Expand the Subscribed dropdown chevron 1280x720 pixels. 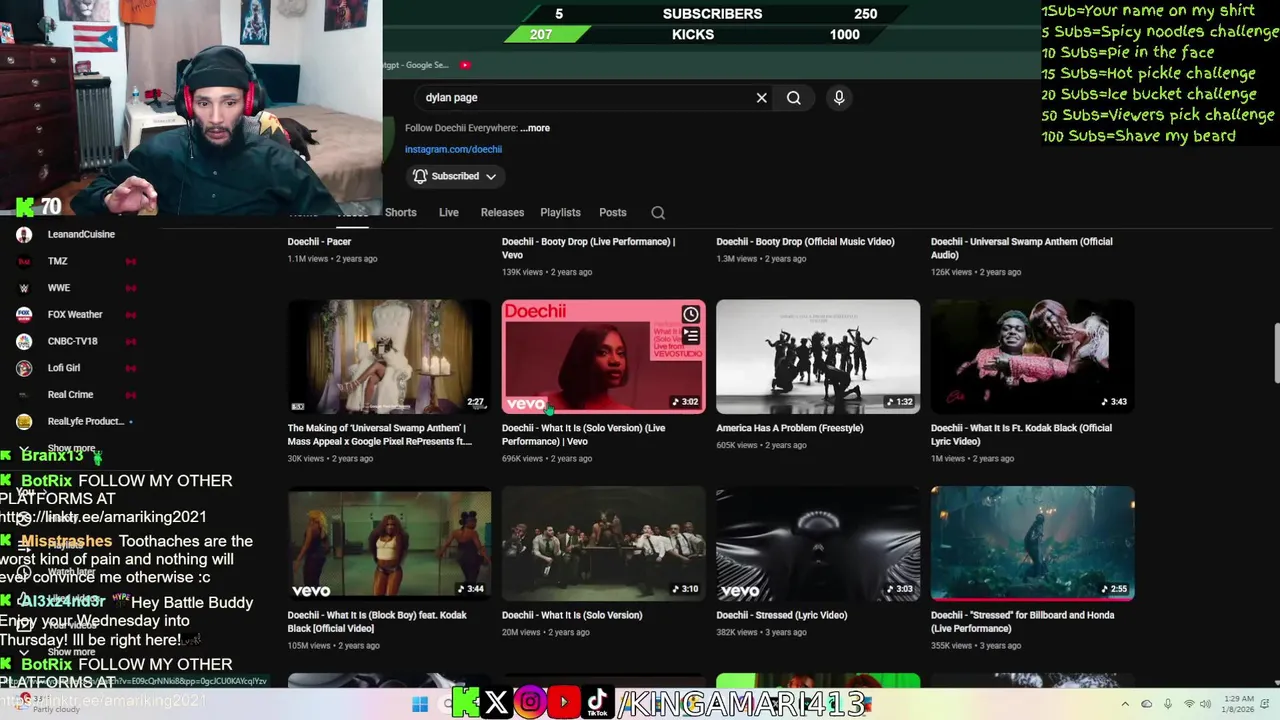tap(491, 176)
